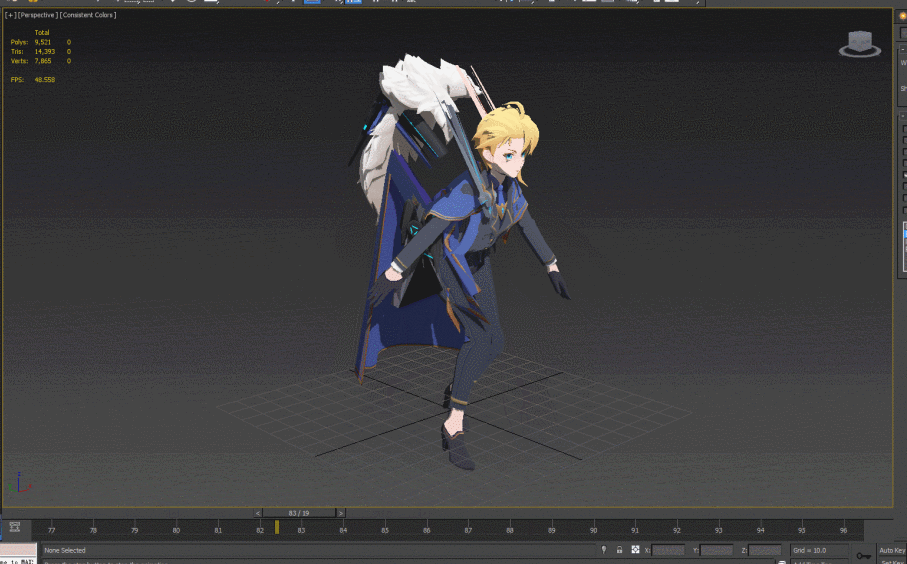Open the Perspective viewport view menu

click(38, 15)
